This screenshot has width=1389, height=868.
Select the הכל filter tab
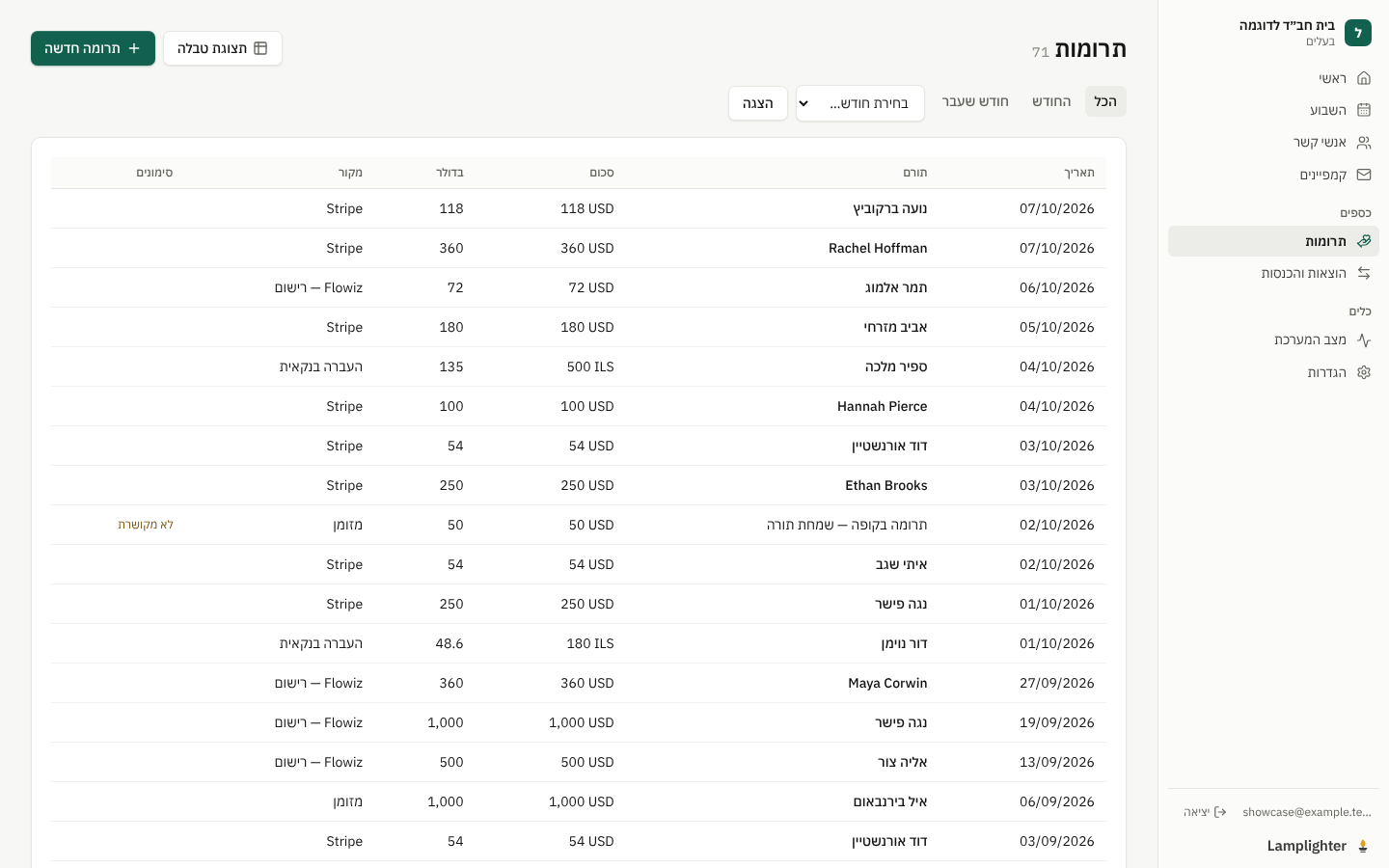pos(1105,101)
